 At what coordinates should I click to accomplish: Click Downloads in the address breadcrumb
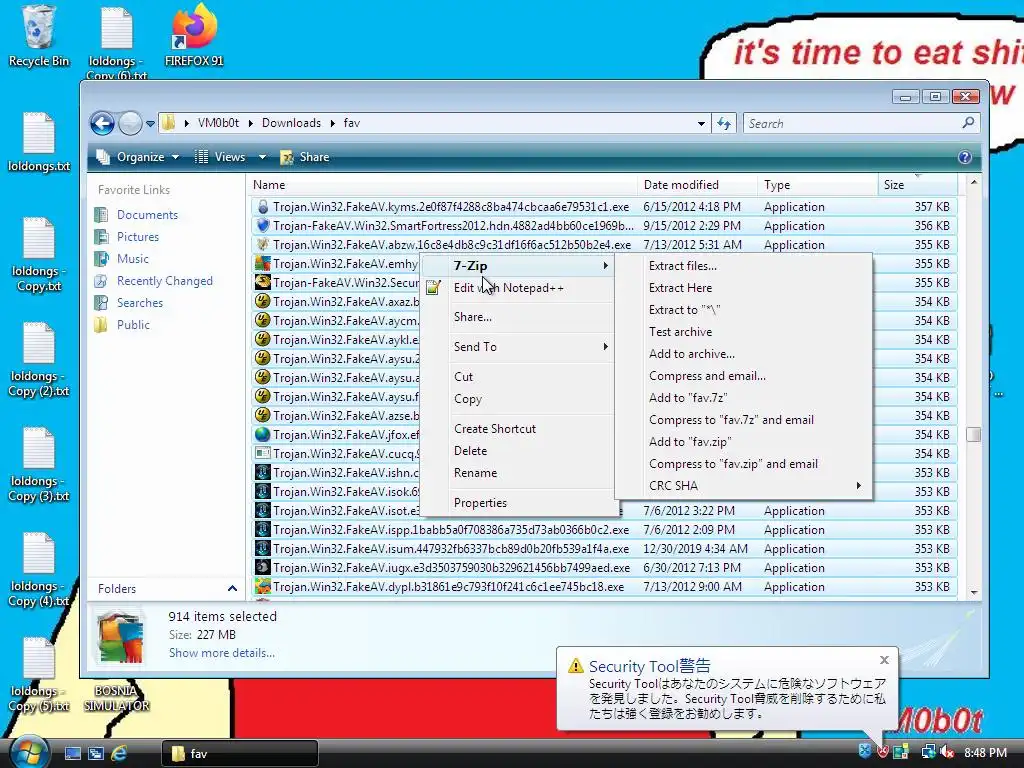(x=291, y=123)
